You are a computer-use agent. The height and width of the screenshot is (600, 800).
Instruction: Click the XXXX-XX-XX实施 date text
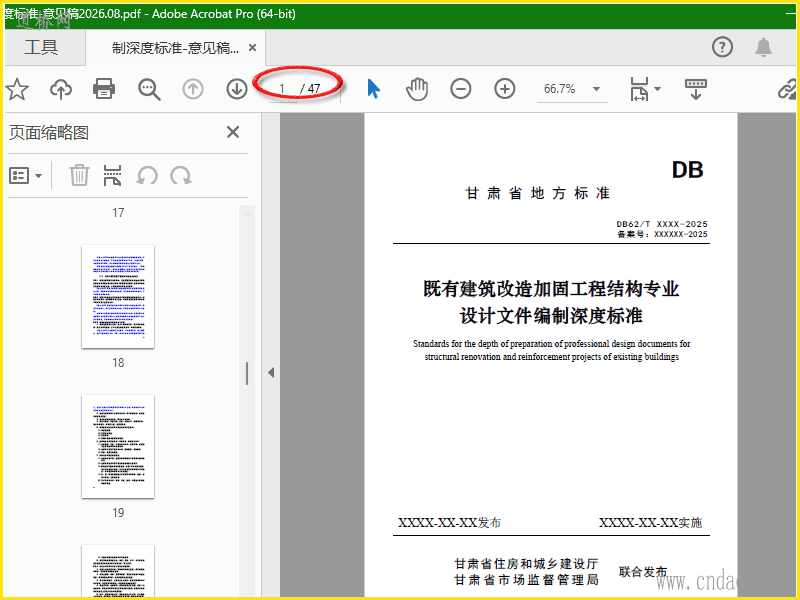(651, 522)
